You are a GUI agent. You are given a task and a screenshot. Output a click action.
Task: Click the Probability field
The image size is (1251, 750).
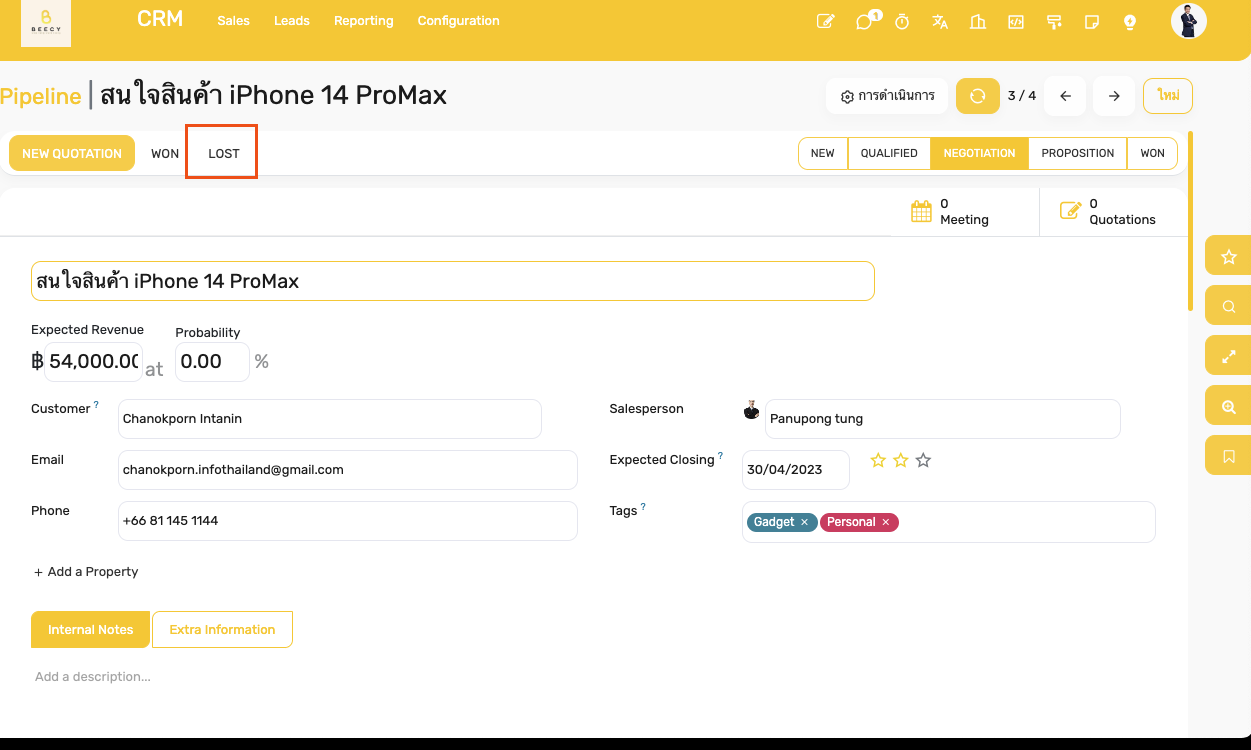pos(212,362)
